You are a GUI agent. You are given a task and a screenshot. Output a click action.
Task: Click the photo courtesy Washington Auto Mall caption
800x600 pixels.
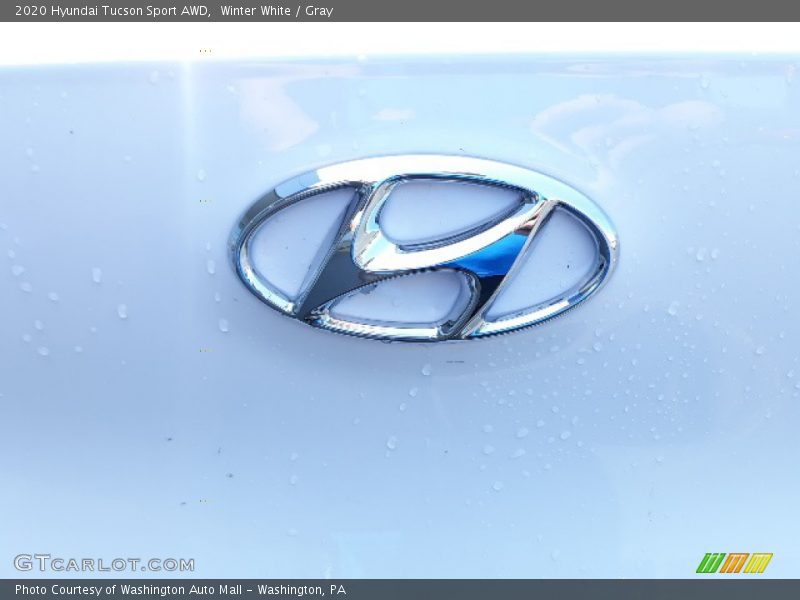pos(181,590)
